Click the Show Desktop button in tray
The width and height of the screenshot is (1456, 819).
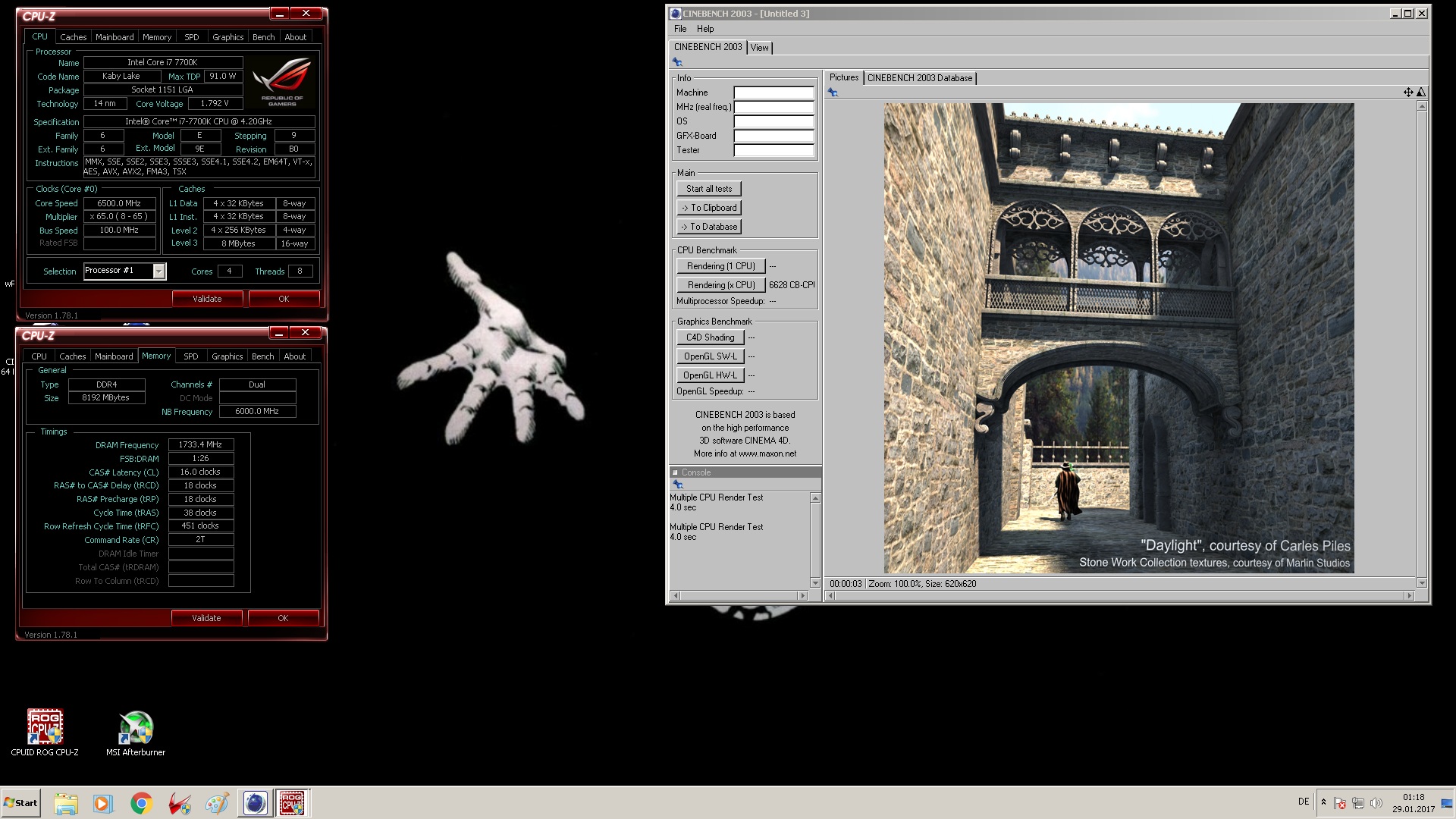1447,803
